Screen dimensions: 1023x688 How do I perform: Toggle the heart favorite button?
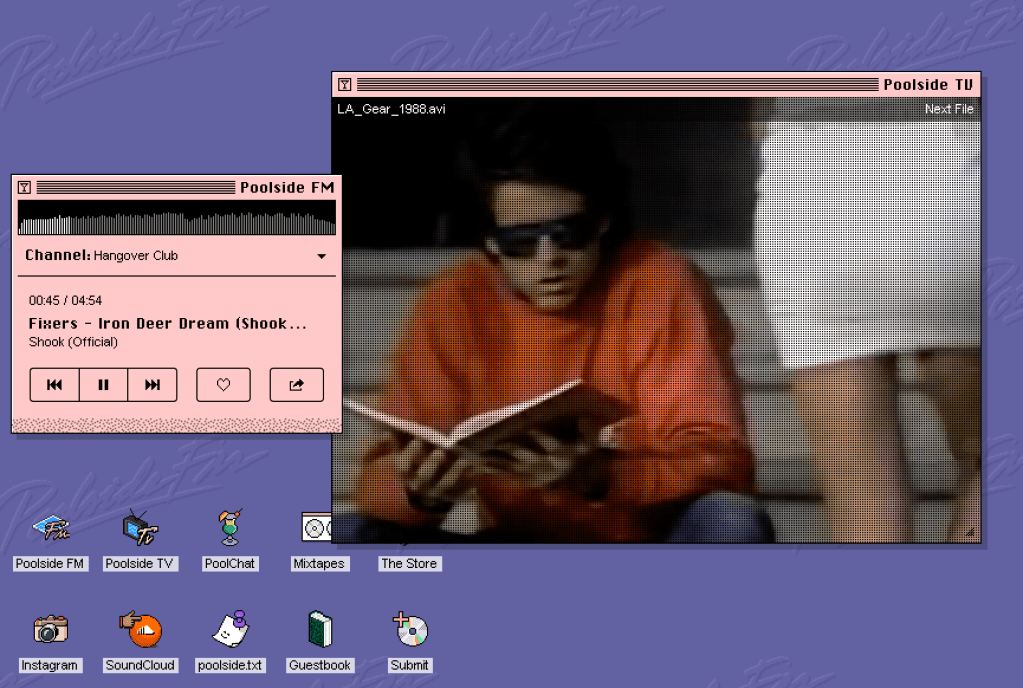(x=224, y=385)
